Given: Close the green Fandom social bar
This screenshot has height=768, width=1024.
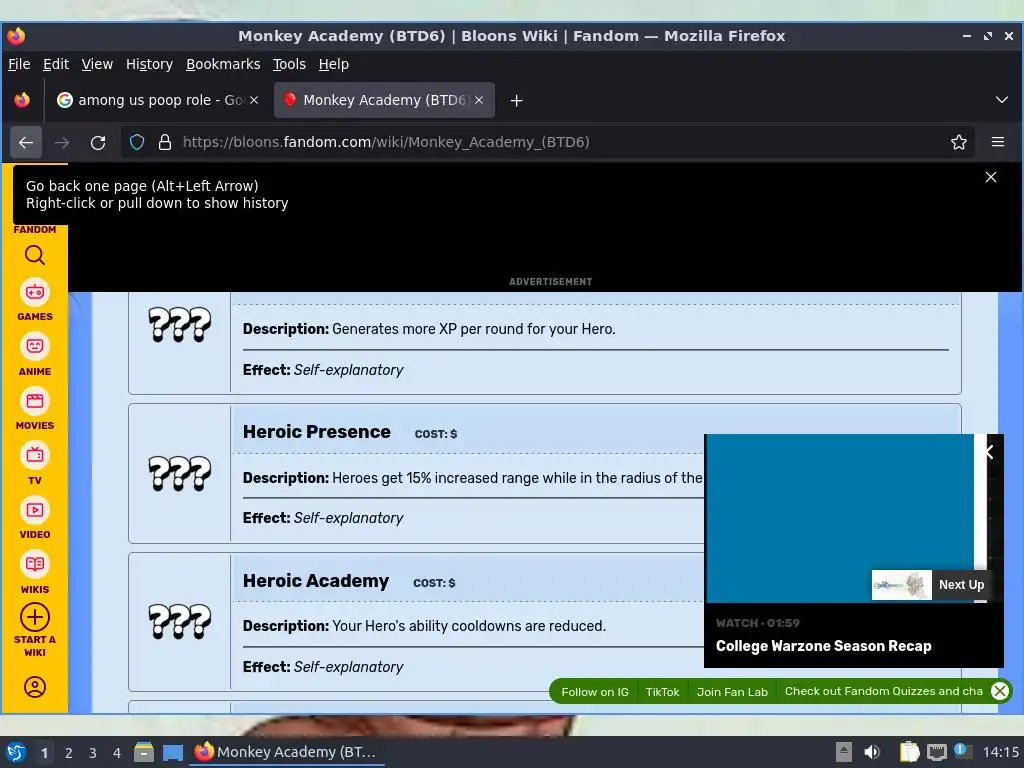Looking at the screenshot, I should click(x=1000, y=691).
